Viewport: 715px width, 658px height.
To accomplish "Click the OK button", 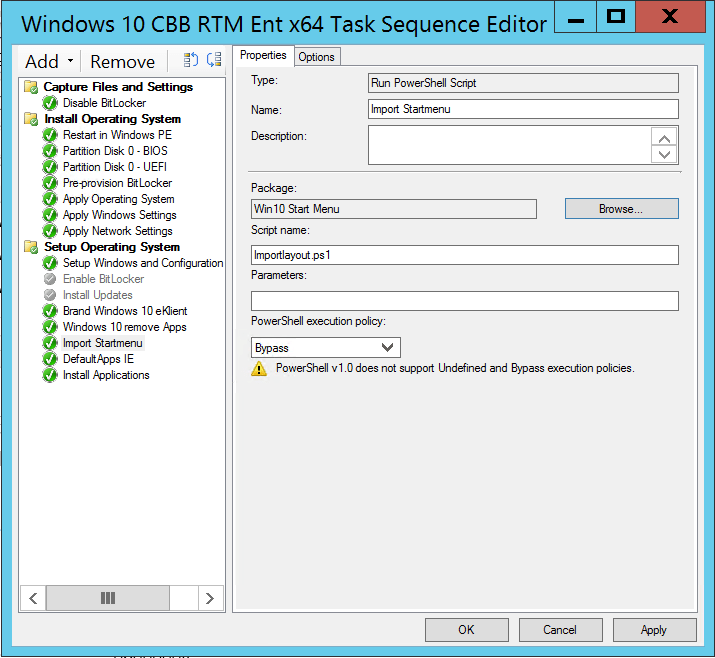I will (466, 630).
